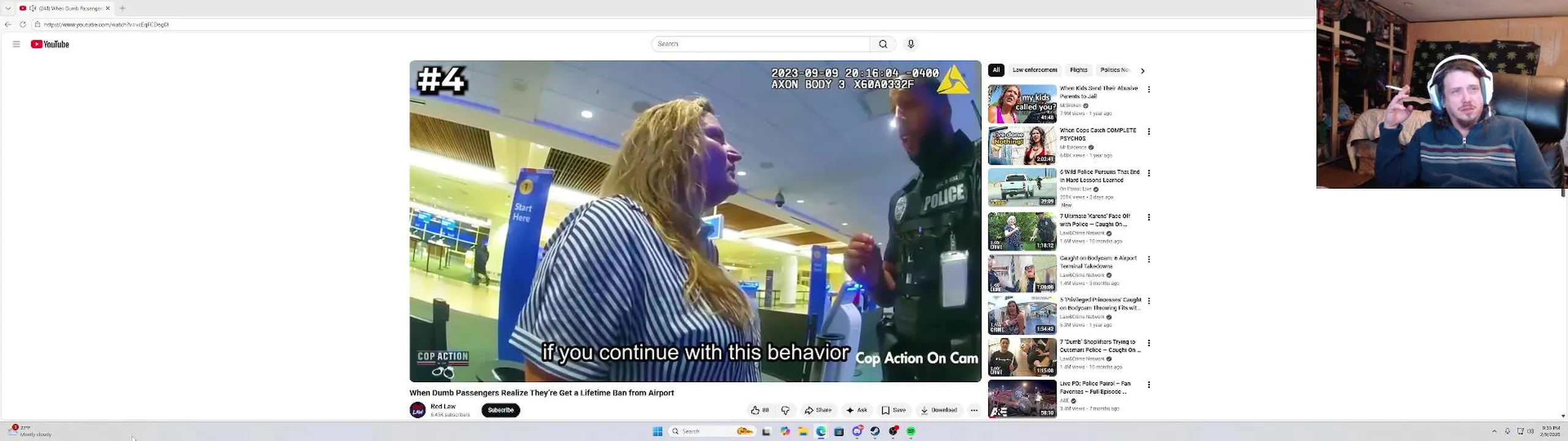Open the weather widget showing Mostly cloudy
The height and width of the screenshot is (441, 1568).
(29, 431)
